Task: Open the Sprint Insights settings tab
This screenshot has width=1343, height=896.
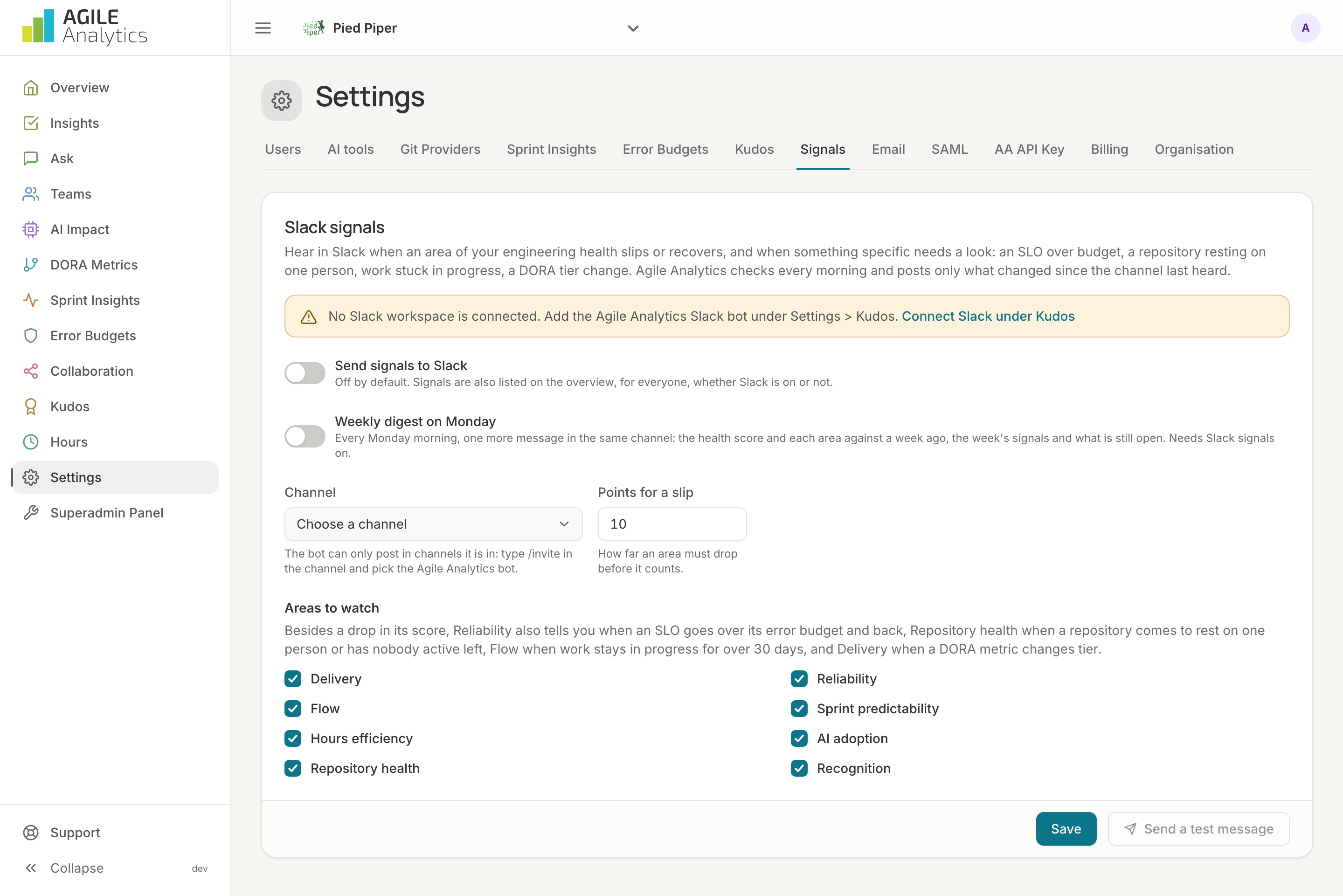Action: (552, 149)
